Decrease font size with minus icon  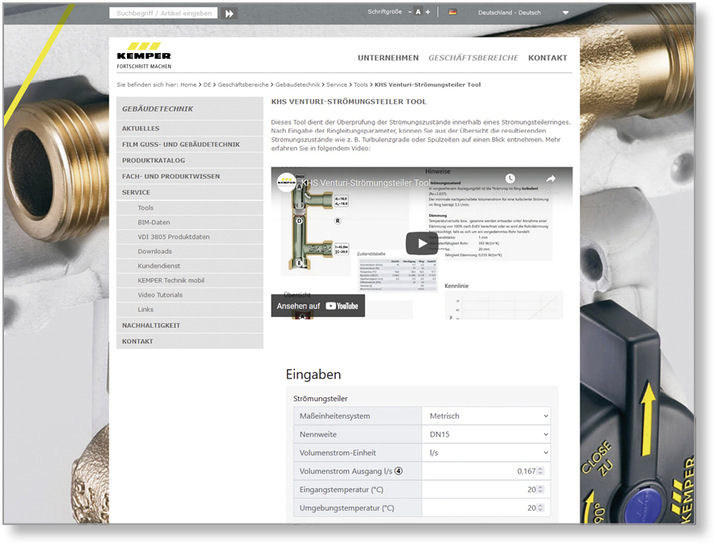pyautogui.click(x=410, y=13)
